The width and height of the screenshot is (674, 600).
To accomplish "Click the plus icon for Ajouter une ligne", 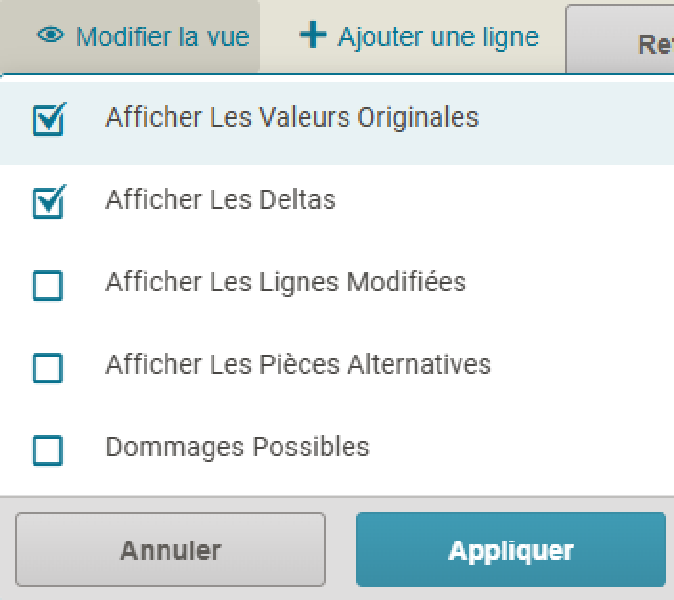I will click(x=313, y=36).
